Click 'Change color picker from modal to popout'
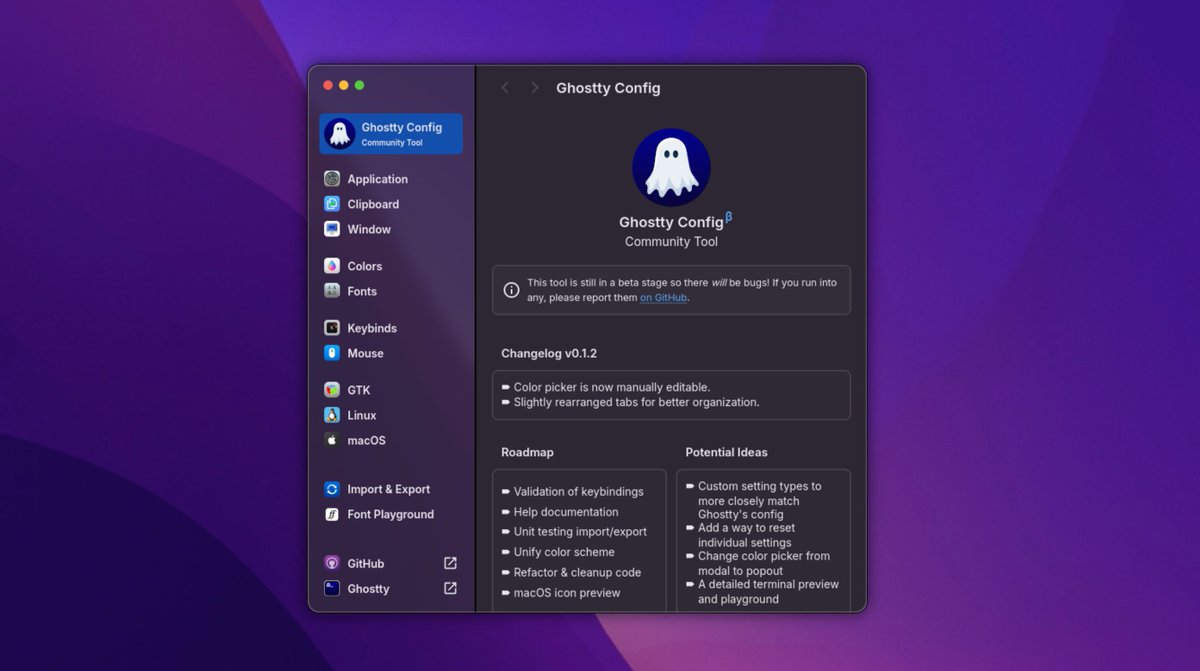Viewport: 1200px width, 671px height. coord(764,563)
